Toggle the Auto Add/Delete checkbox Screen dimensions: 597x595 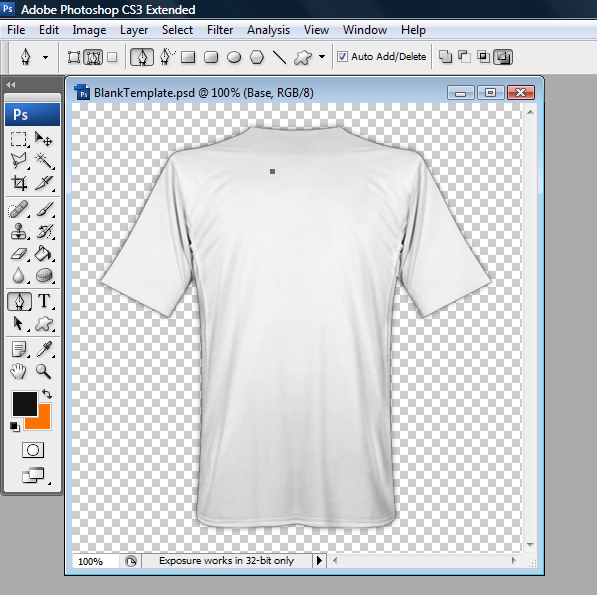(342, 57)
